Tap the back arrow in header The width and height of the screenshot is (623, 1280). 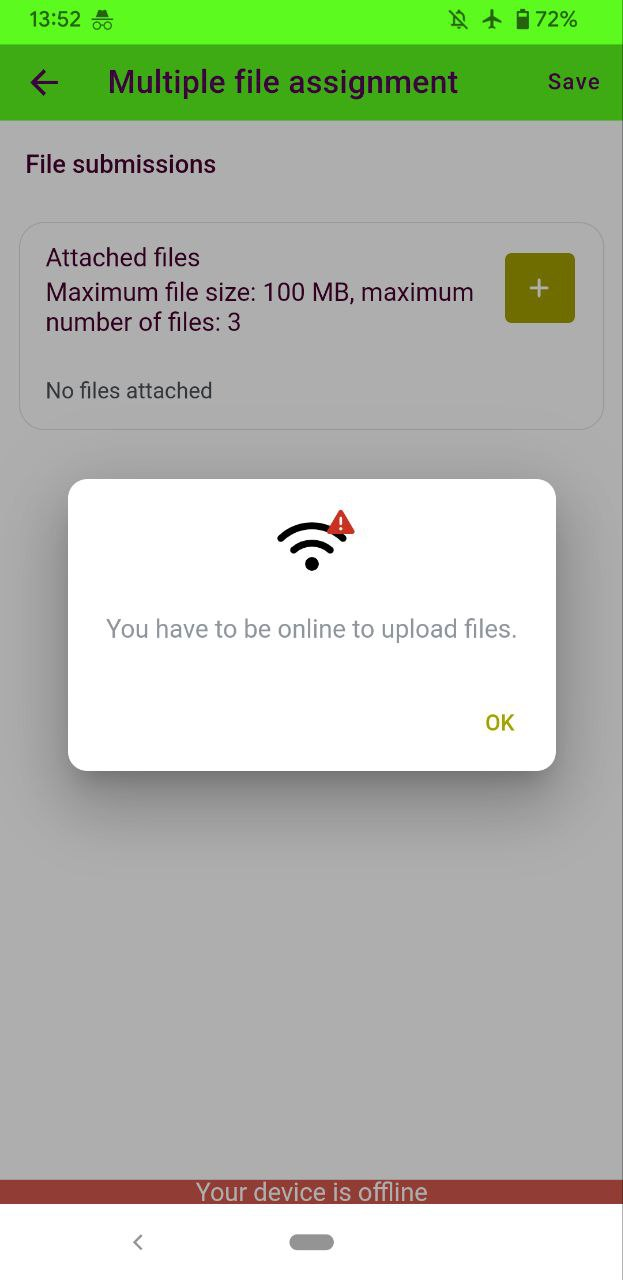click(x=44, y=82)
